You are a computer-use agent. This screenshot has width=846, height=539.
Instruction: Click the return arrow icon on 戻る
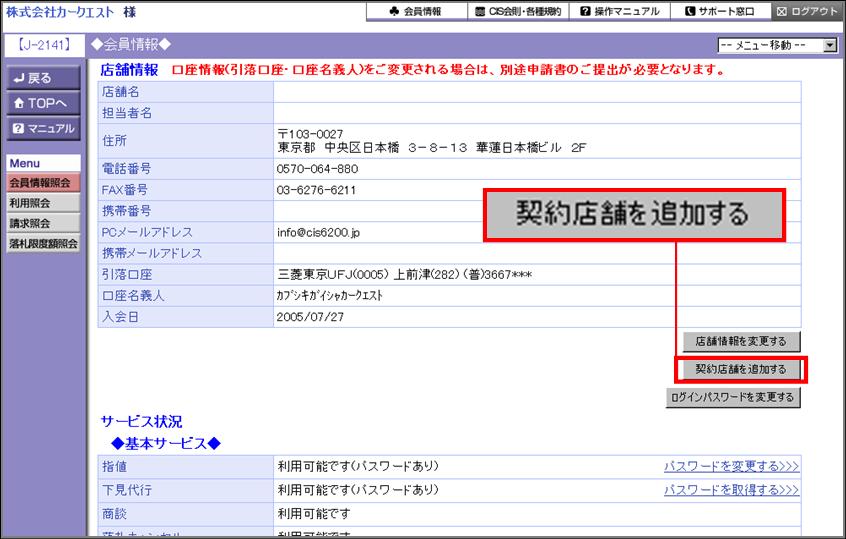[x=19, y=79]
